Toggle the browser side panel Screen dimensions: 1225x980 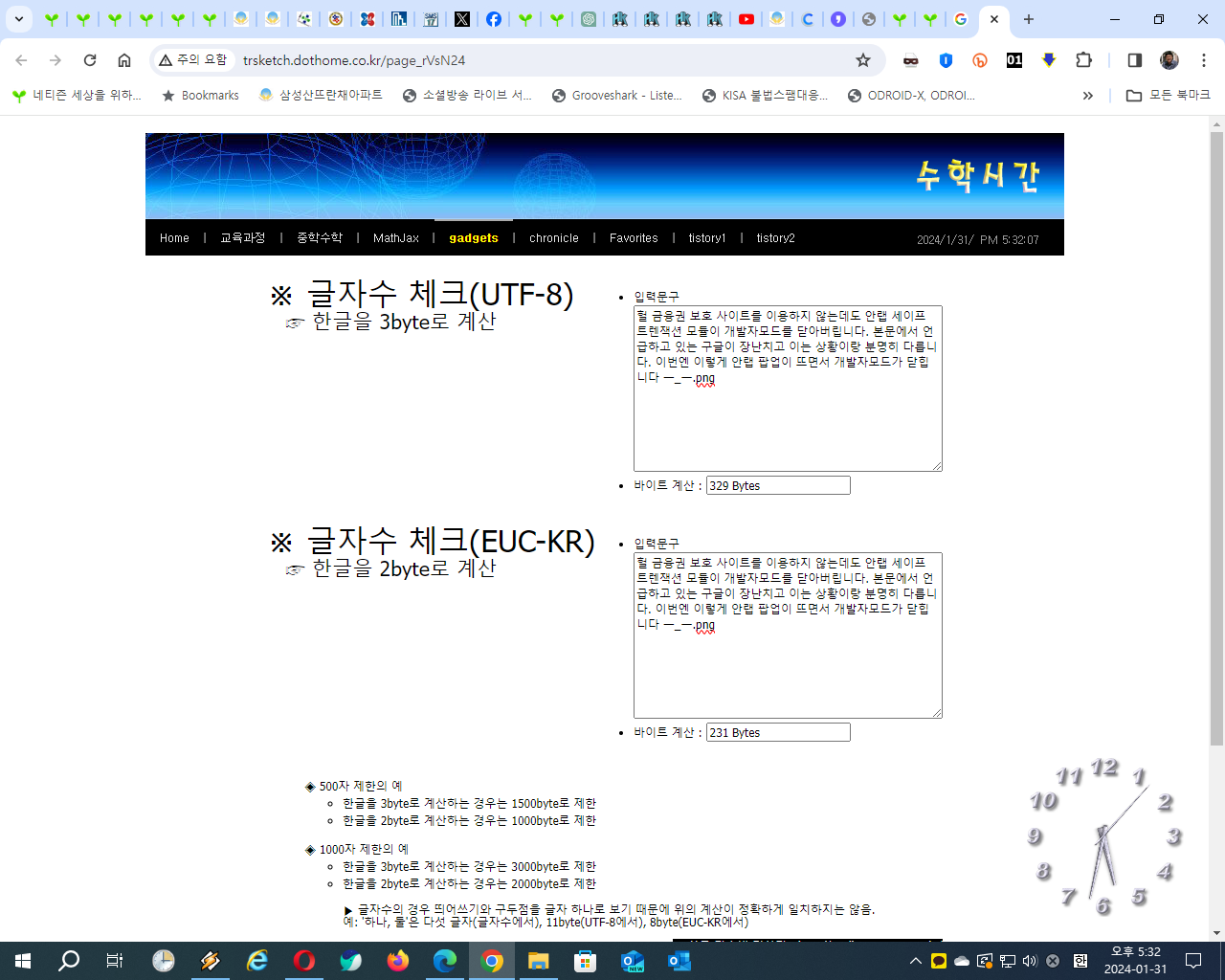click(x=1135, y=60)
